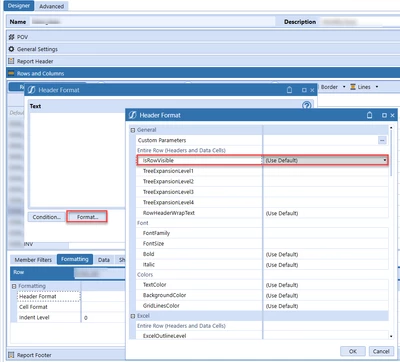Maximize the front Header Format dialog

384,115
